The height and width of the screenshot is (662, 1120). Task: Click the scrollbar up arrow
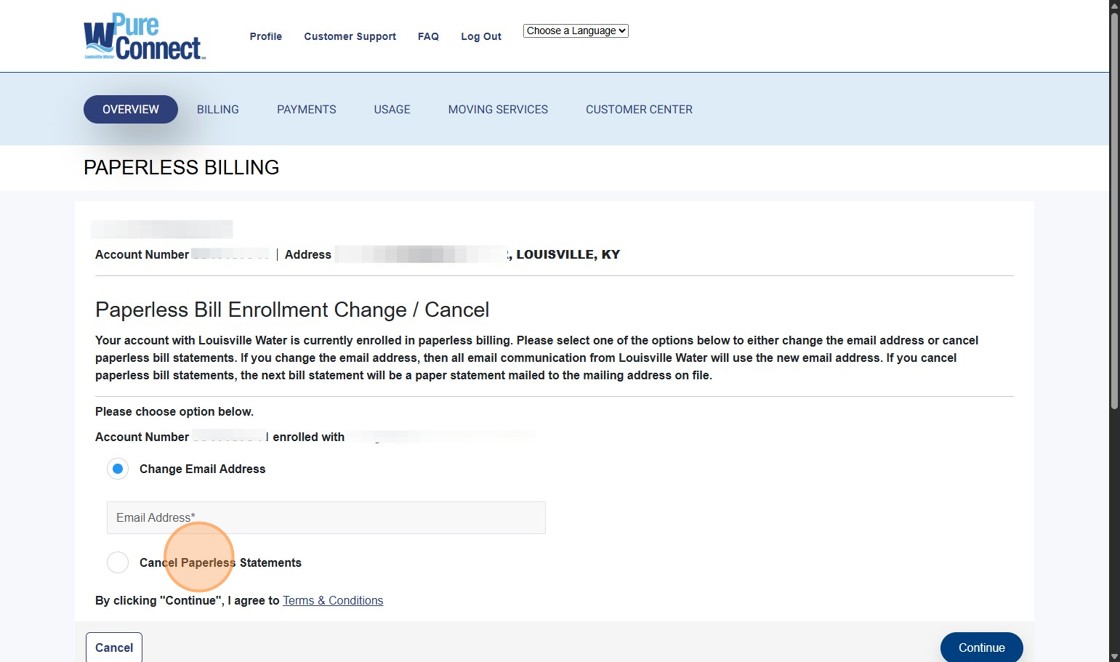[1114, 6]
